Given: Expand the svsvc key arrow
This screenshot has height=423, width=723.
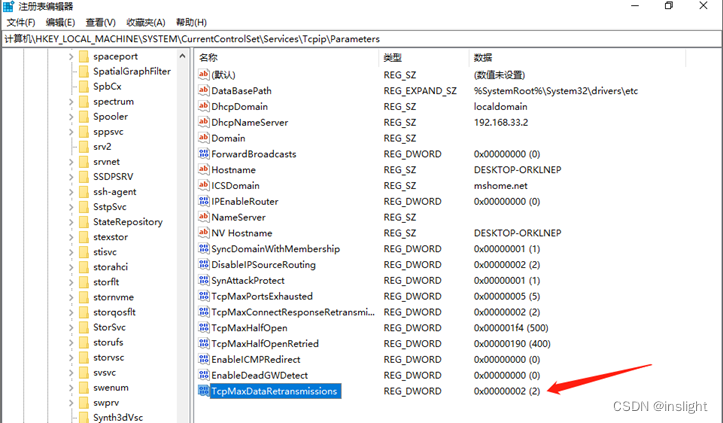Looking at the screenshot, I should coord(71,373).
